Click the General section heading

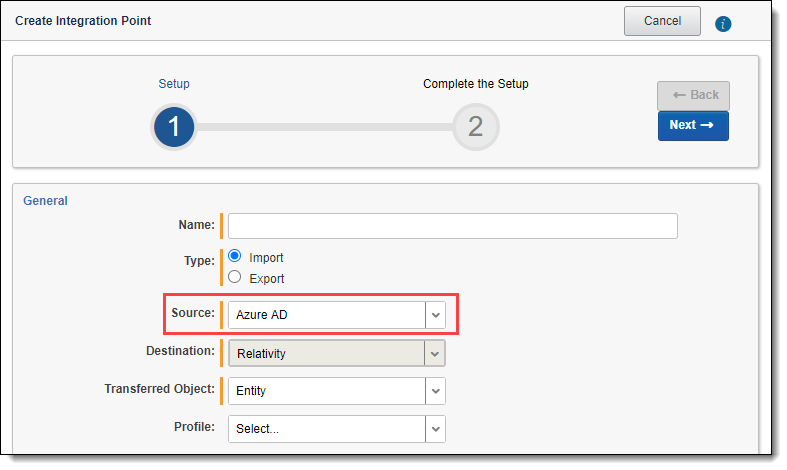[45, 201]
